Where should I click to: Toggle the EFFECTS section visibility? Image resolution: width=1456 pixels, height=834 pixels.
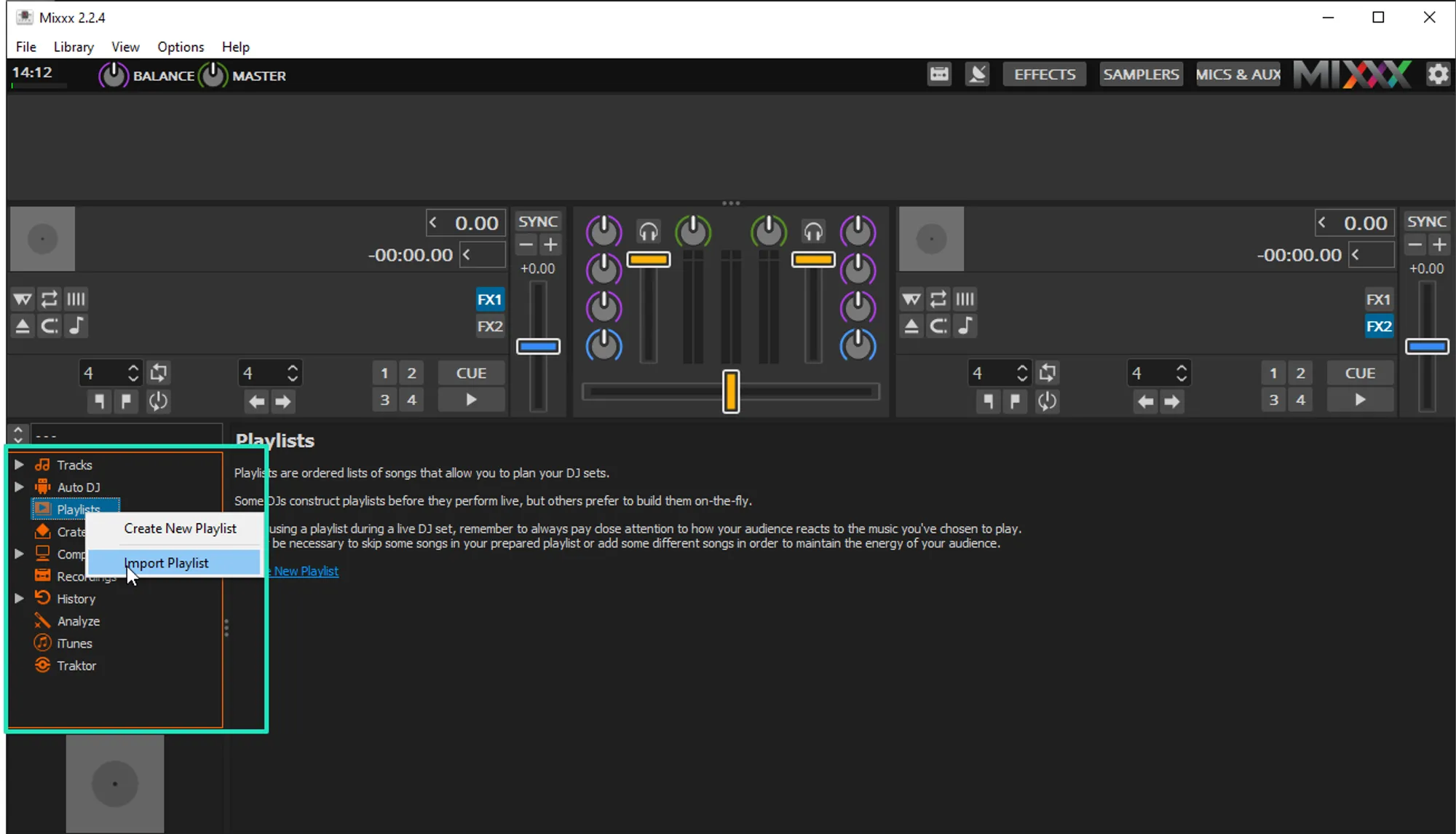(x=1044, y=74)
